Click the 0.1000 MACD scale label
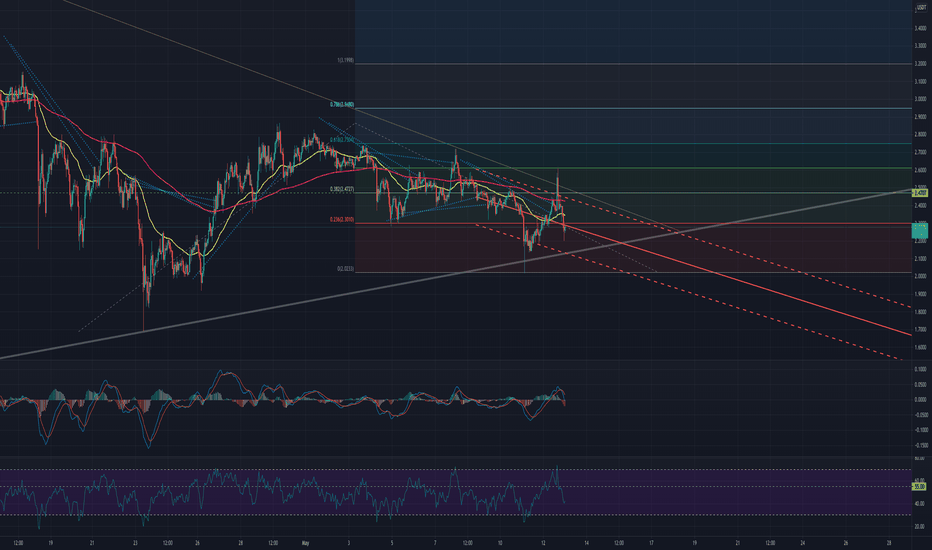The width and height of the screenshot is (932, 550). (x=920, y=369)
